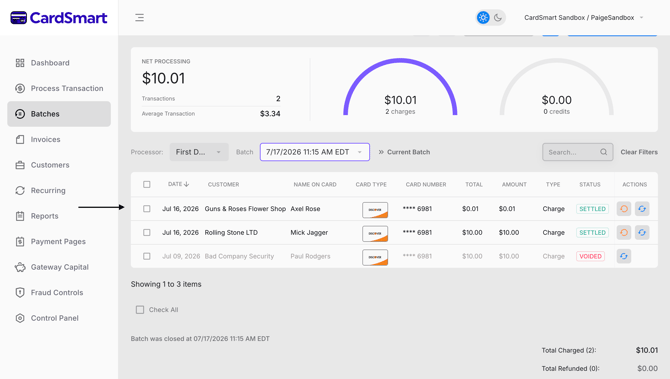This screenshot has height=379, width=670.
Task: Click the Discover card icon in Mick Jagger row
Action: 375,234
